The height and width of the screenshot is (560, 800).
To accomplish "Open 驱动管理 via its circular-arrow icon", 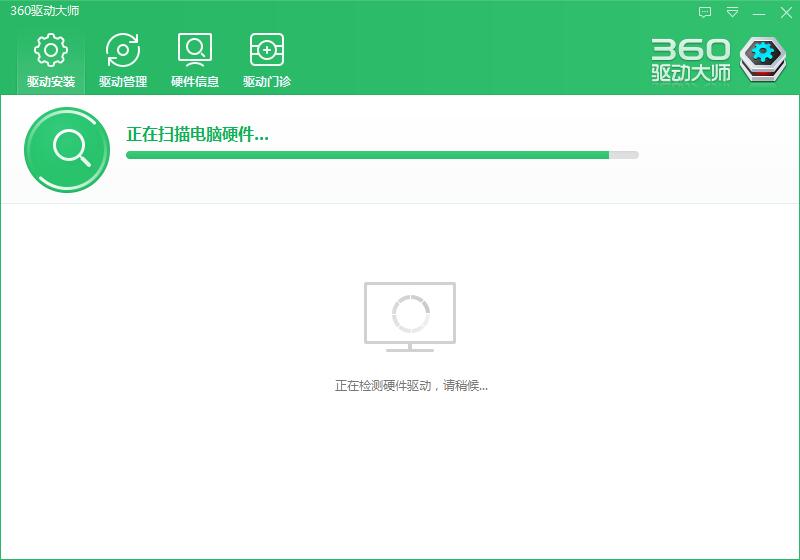I will (123, 50).
